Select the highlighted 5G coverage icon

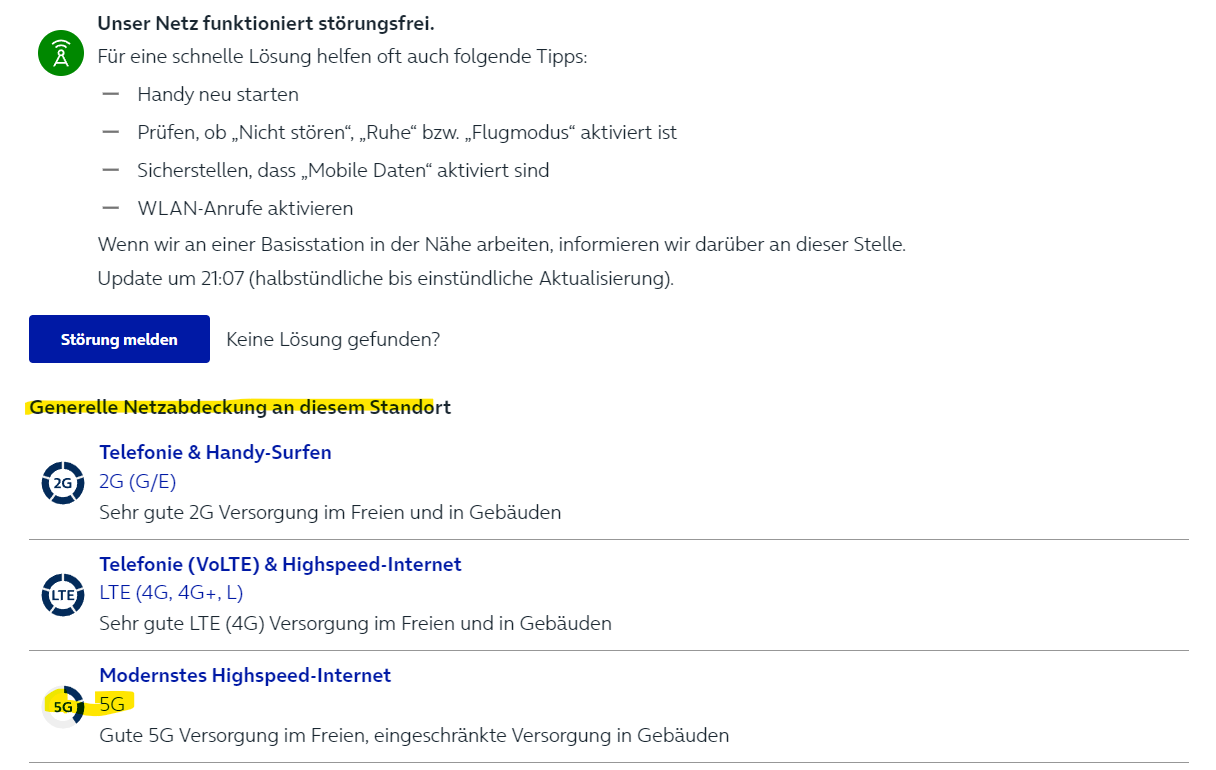[x=63, y=706]
